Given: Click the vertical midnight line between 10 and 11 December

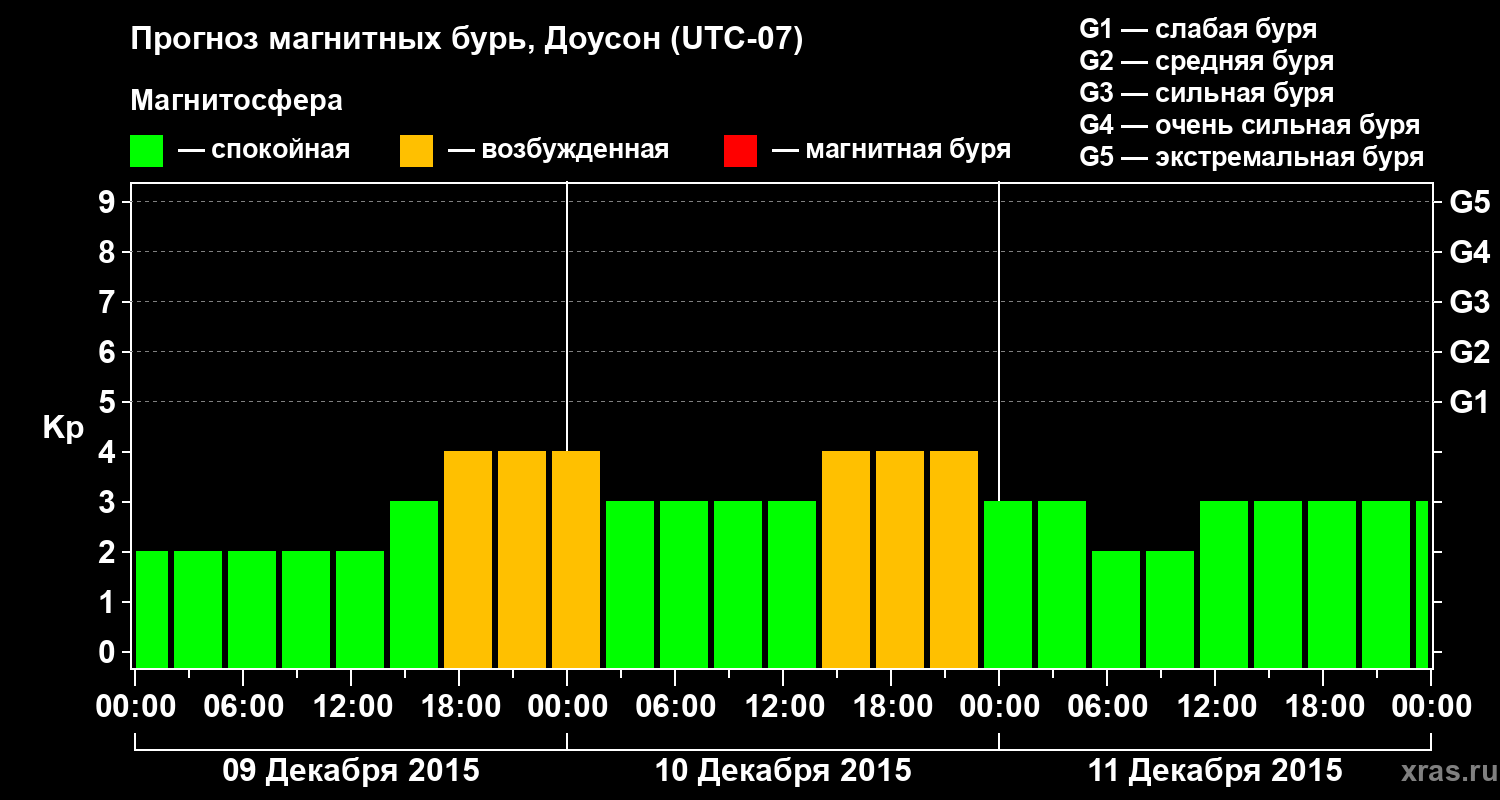Looking at the screenshot, I should (999, 340).
